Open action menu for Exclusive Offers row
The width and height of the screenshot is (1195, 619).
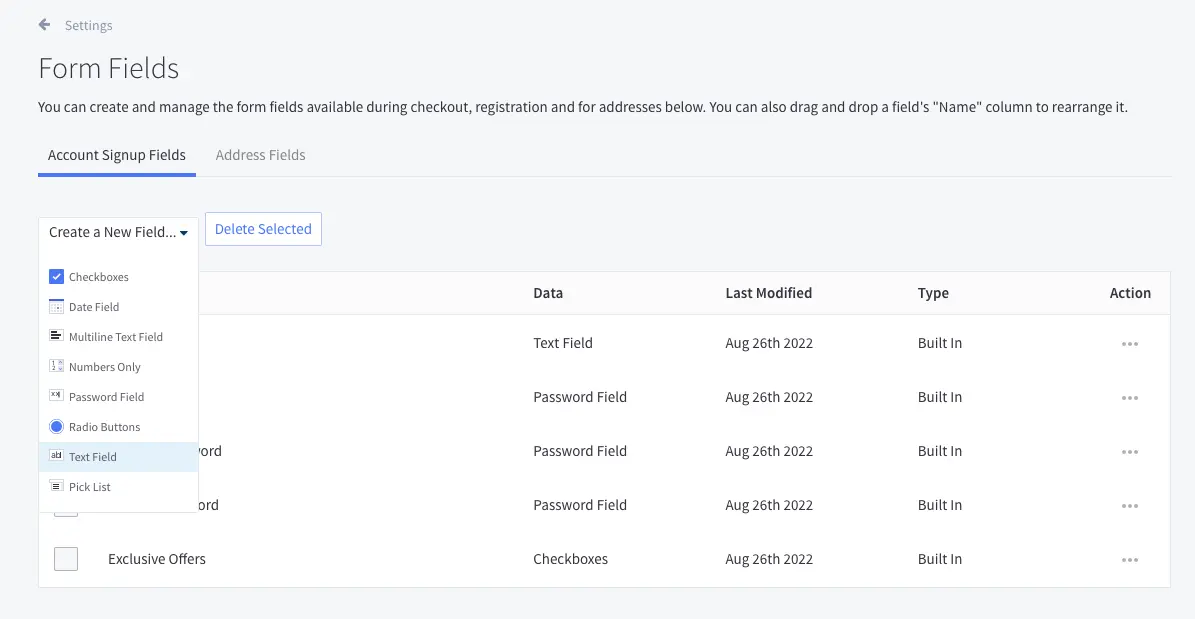(1130, 560)
